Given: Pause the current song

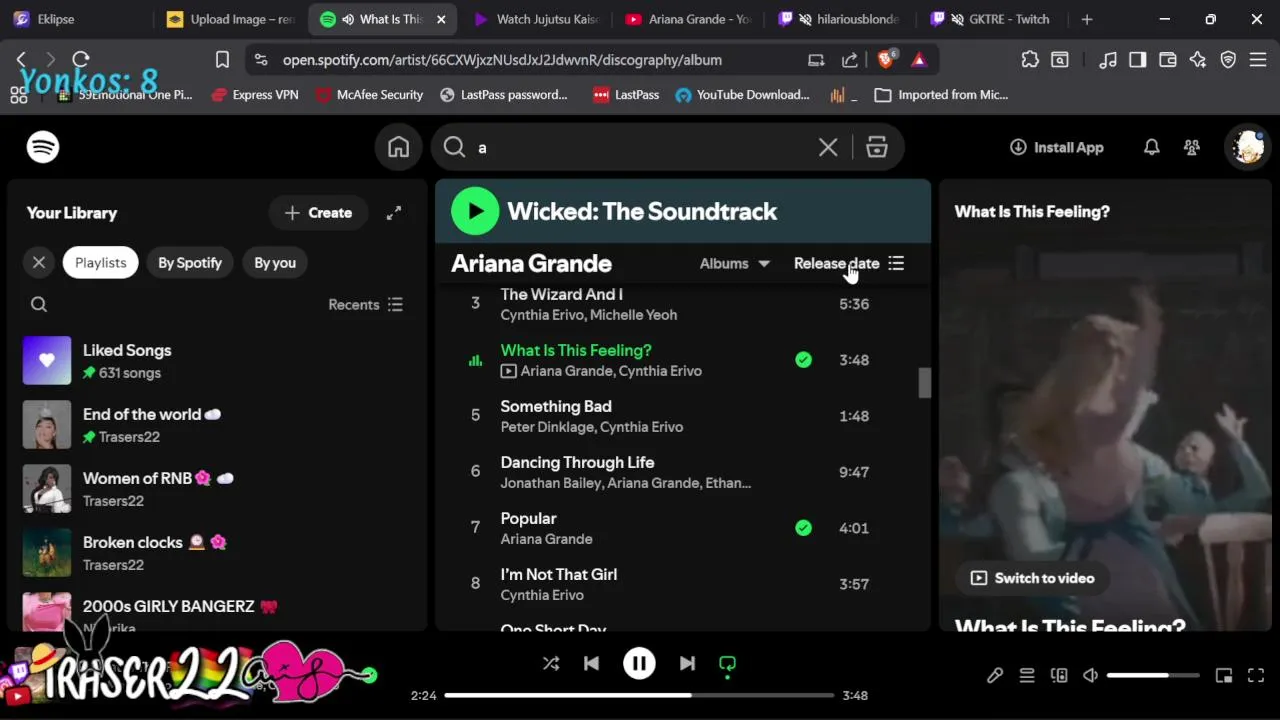Looking at the screenshot, I should pyautogui.click(x=639, y=663).
